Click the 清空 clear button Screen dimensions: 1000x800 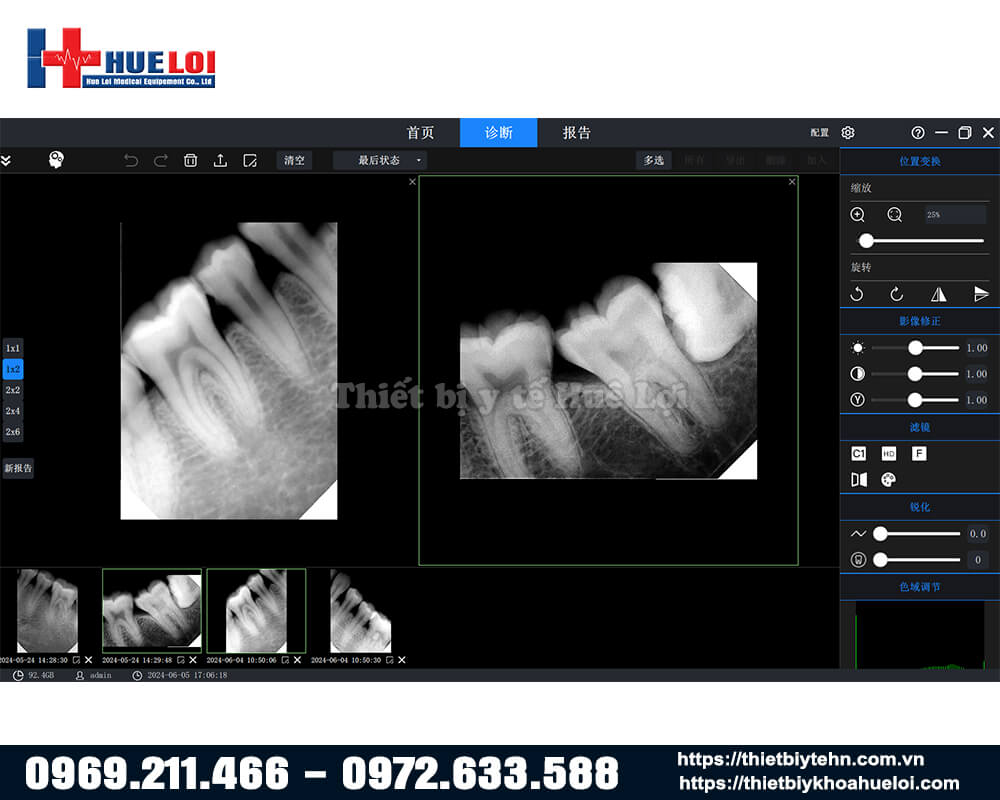(x=294, y=160)
